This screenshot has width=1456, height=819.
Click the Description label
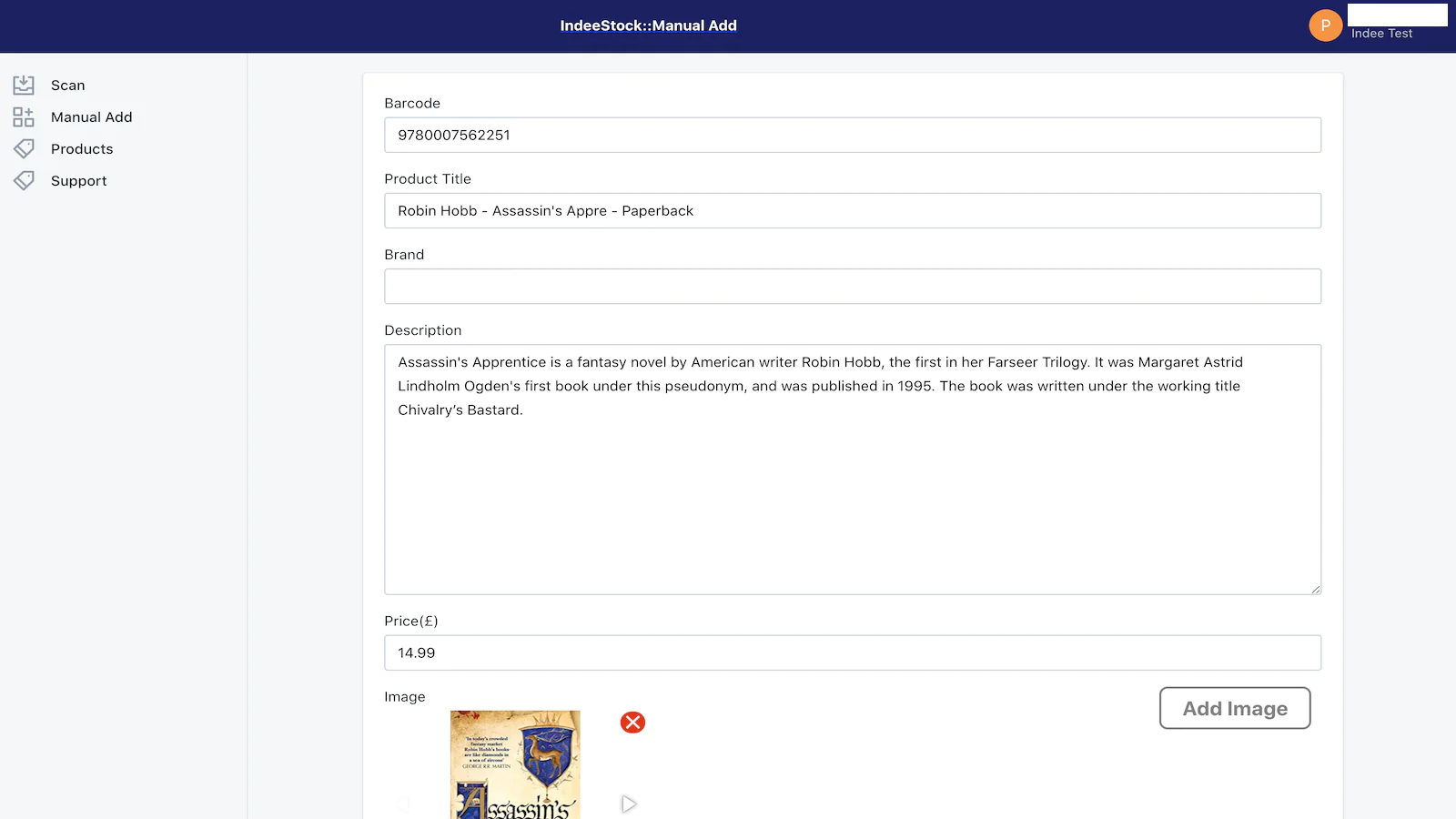pos(423,330)
